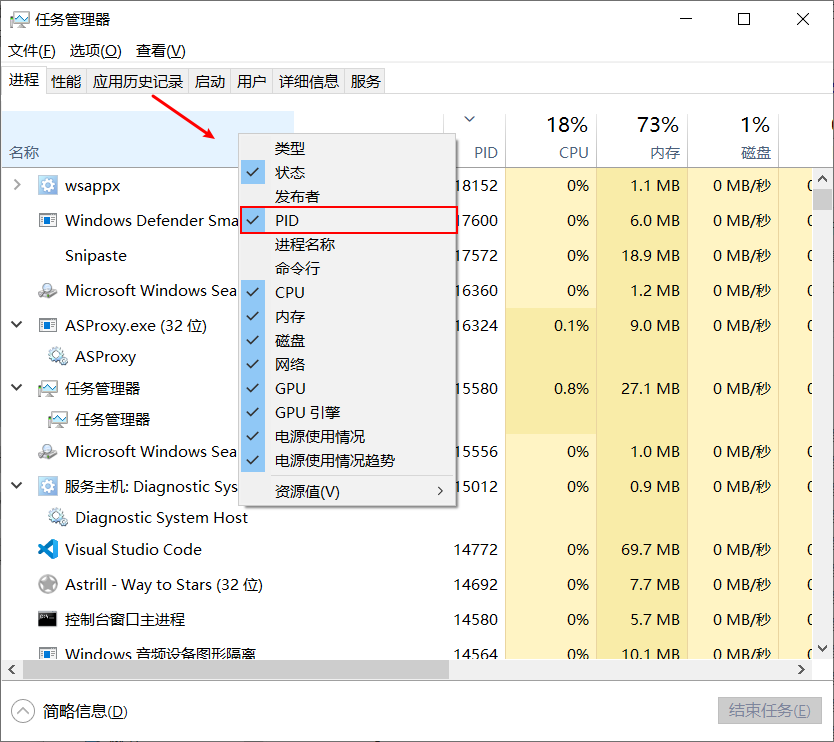This screenshot has width=834, height=742.
Task: Uncheck the 状态 column option
Action: (x=348, y=172)
